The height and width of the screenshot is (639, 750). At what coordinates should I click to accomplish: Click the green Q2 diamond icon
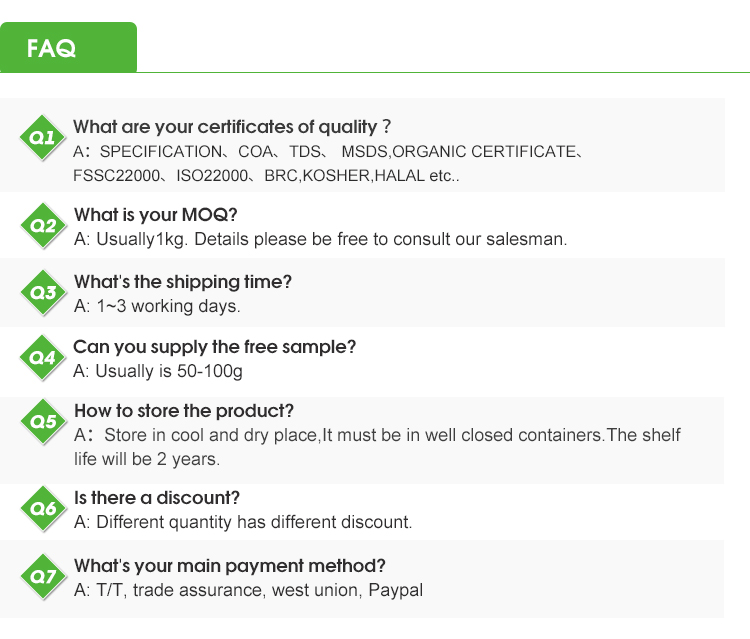(43, 226)
